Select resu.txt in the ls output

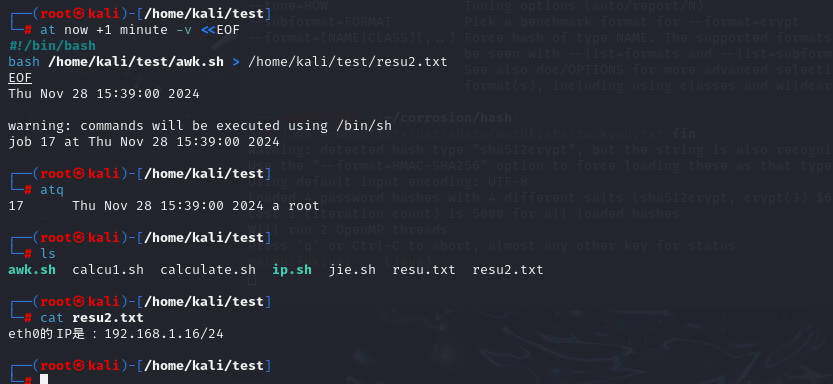click(424, 270)
